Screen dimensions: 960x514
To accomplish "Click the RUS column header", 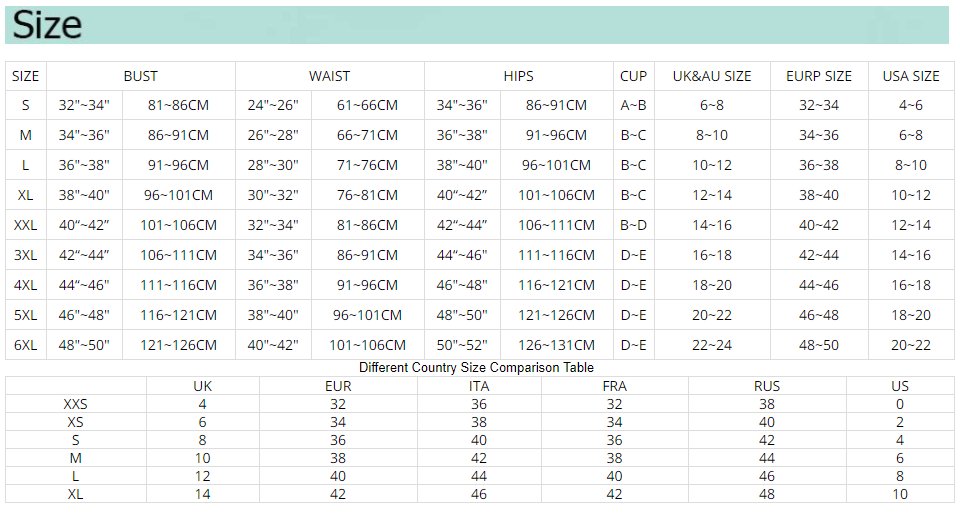I will point(767,386).
